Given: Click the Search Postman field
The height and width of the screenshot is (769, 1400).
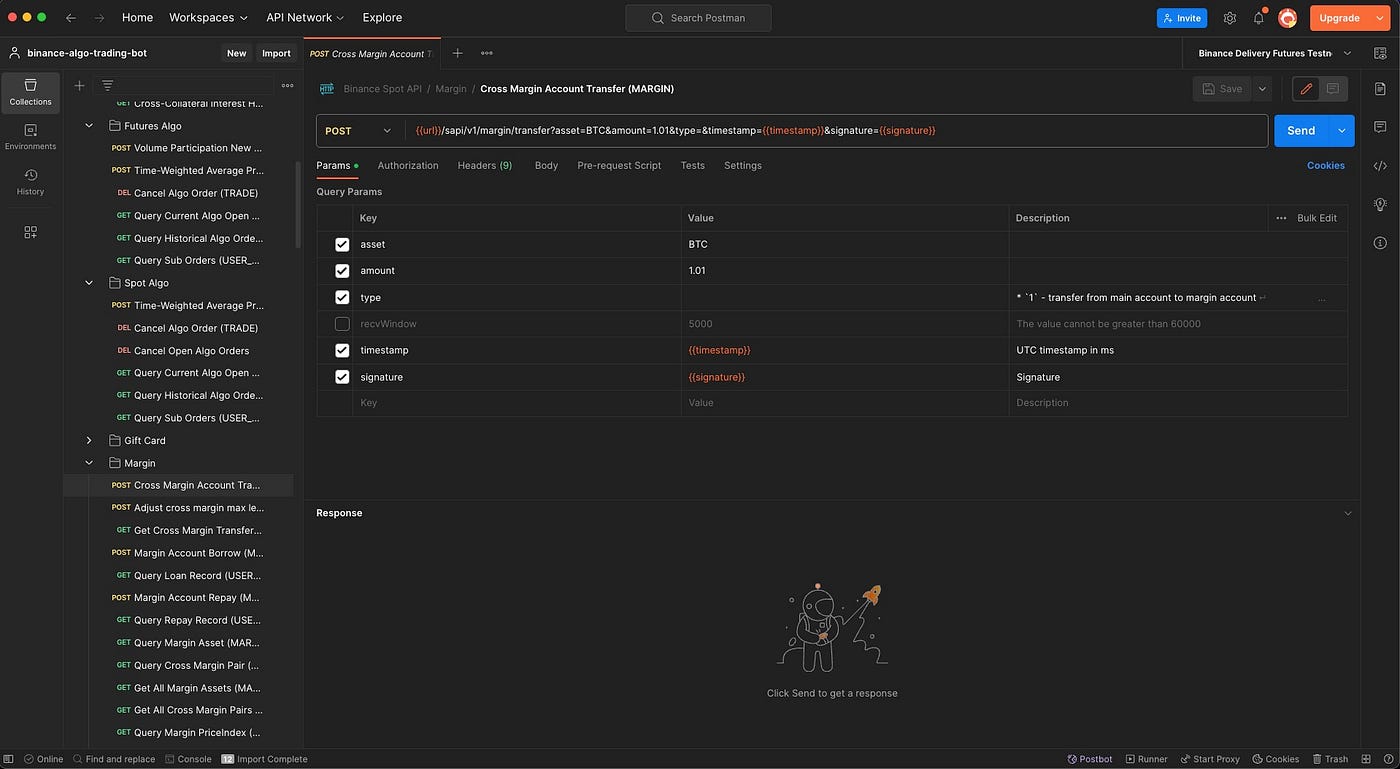Looking at the screenshot, I should point(698,18).
